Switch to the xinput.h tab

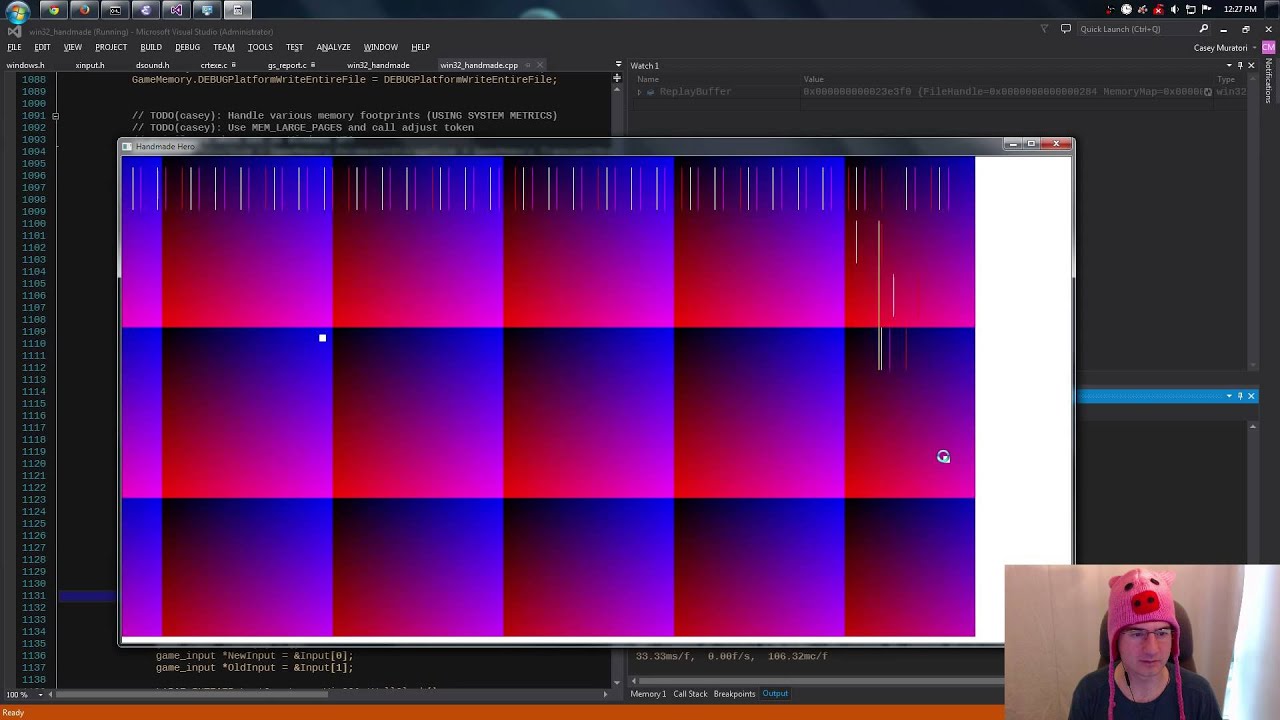pos(90,66)
